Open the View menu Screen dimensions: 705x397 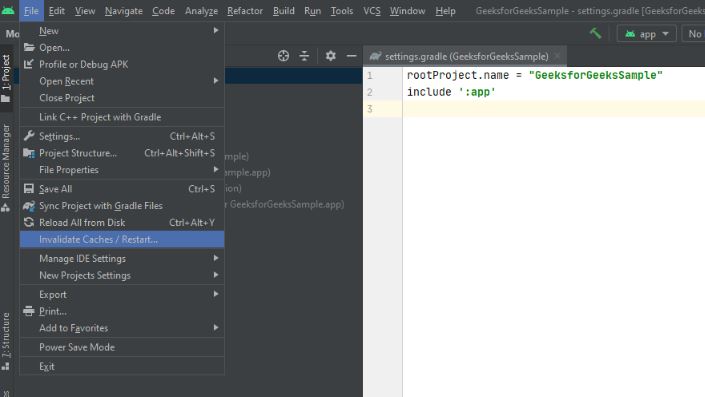click(85, 10)
